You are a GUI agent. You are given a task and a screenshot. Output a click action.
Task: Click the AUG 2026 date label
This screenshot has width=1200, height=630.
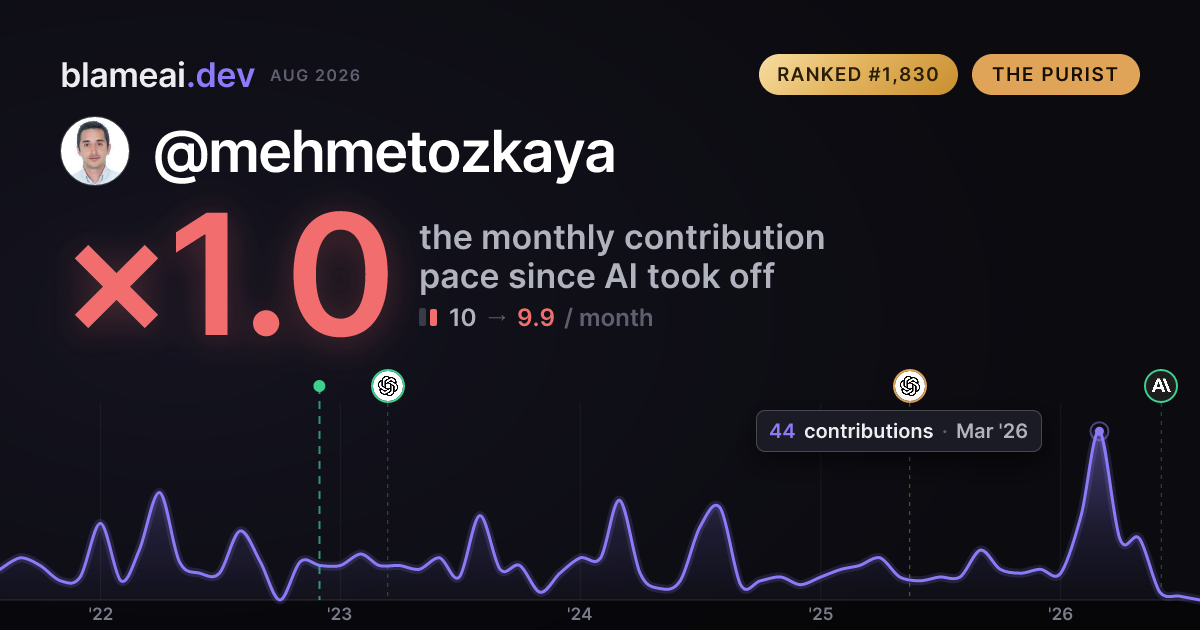click(315, 76)
